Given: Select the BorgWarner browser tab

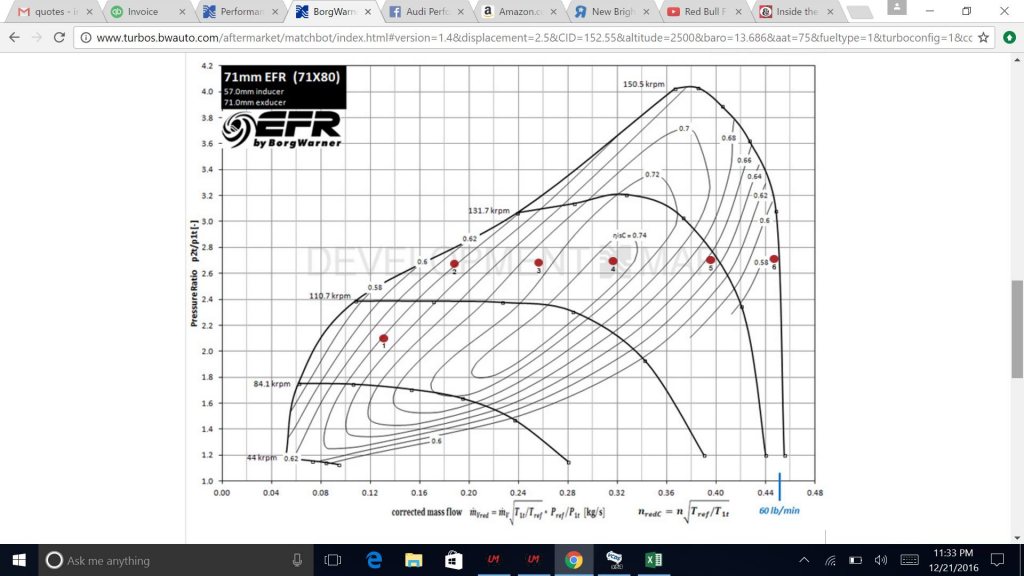Looking at the screenshot, I should [x=328, y=12].
